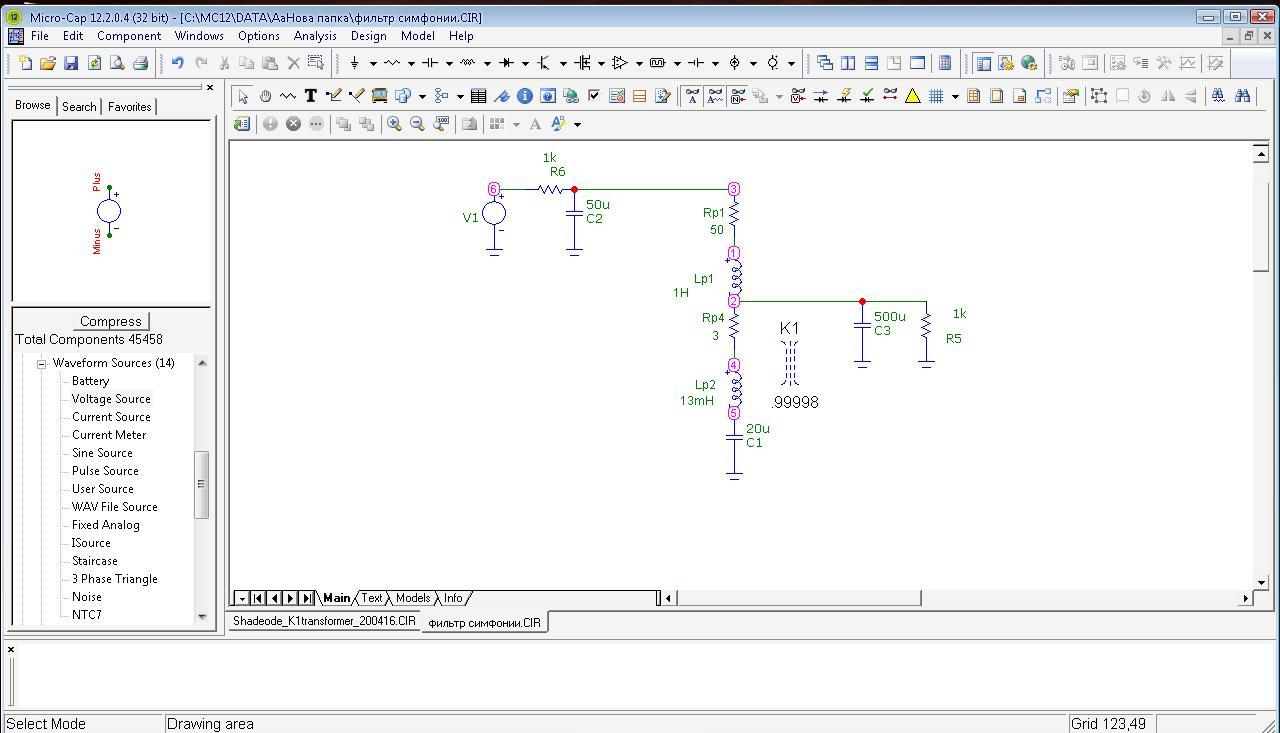This screenshot has height=733, width=1280.
Task: Toggle the component panel button
Action: pyautogui.click(x=983, y=63)
